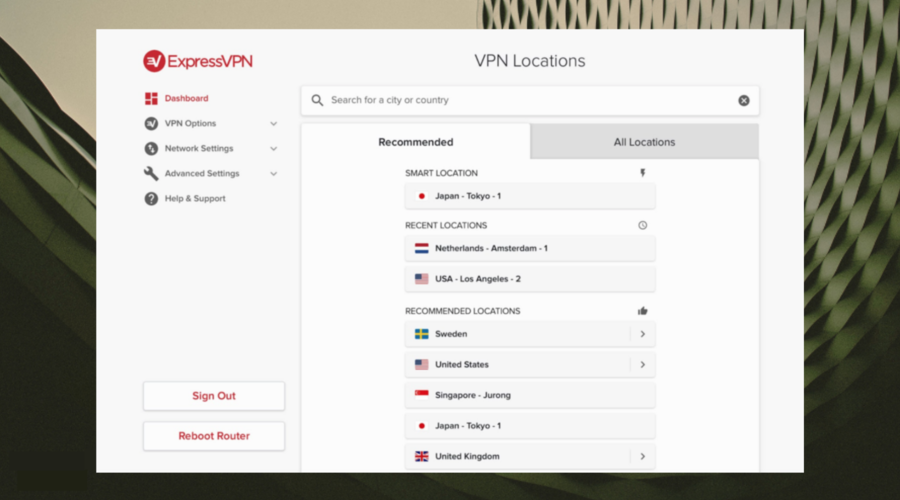The width and height of the screenshot is (900, 500).
Task: Click the Help & Support question icon
Action: (151, 199)
